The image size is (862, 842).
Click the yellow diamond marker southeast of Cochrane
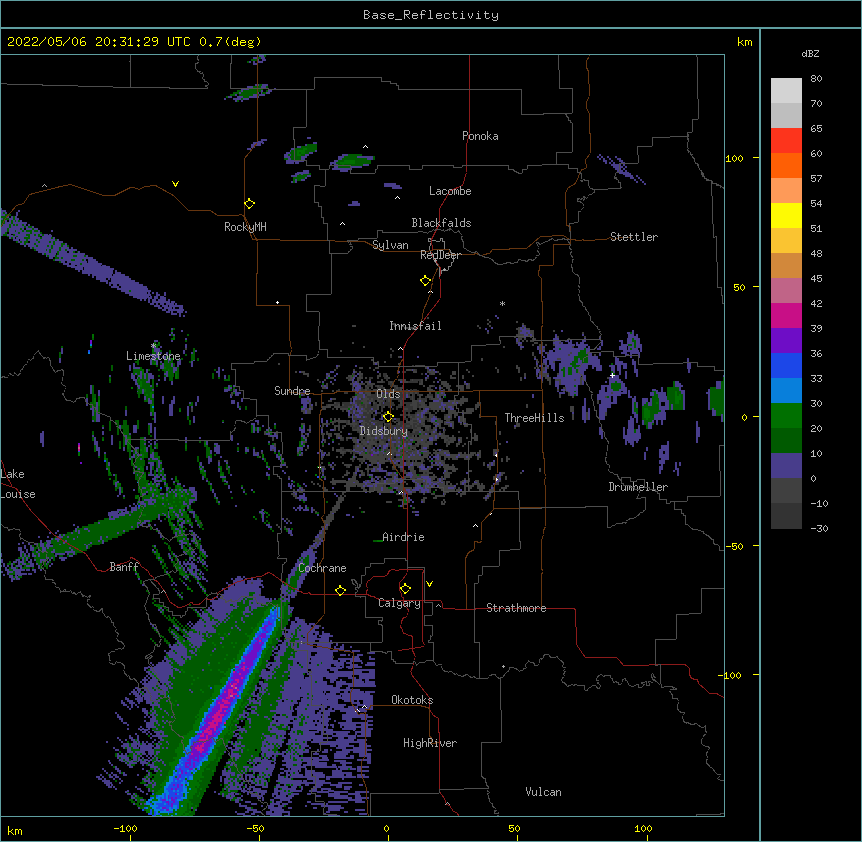[340, 590]
